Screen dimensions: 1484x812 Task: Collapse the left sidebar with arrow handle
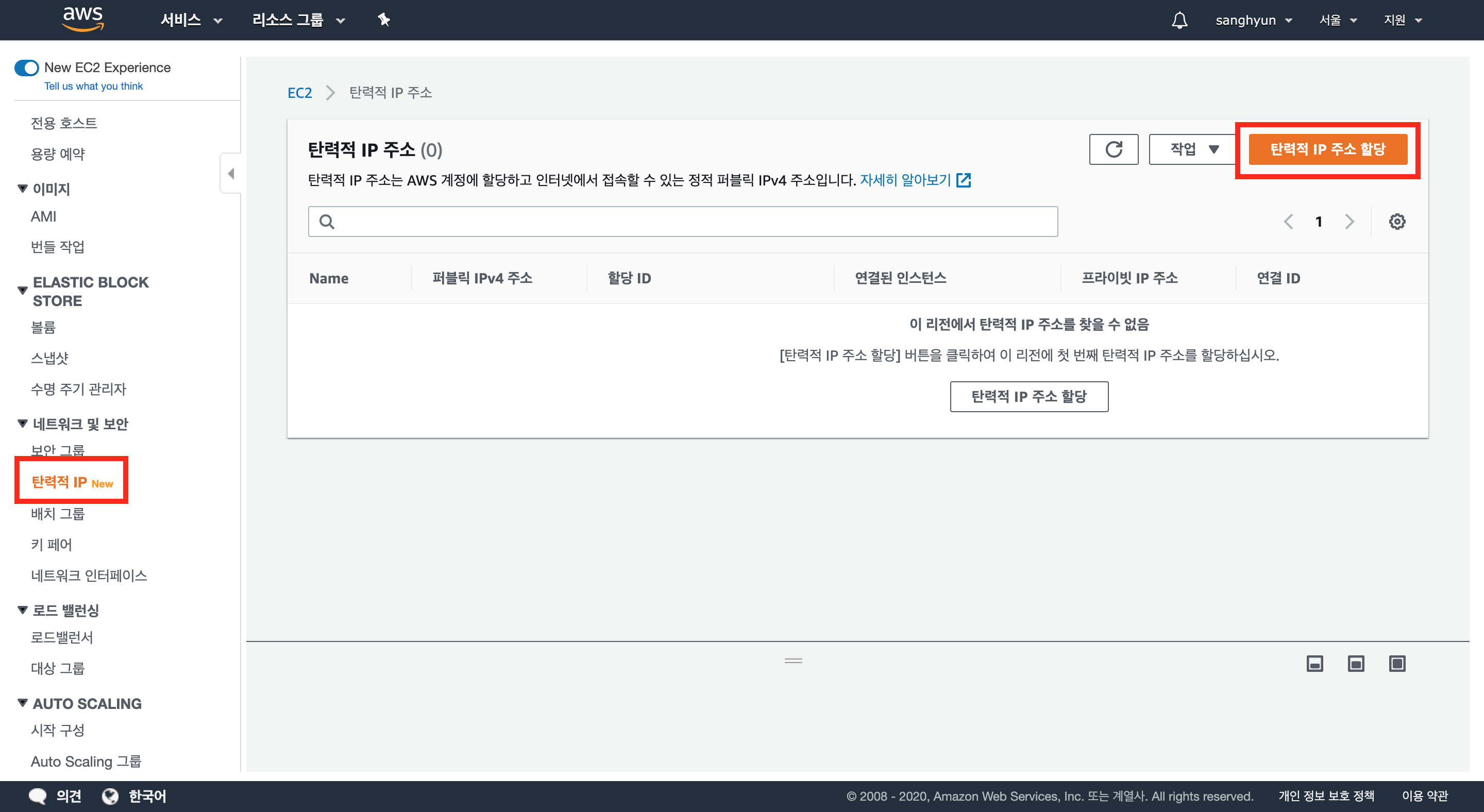click(231, 173)
